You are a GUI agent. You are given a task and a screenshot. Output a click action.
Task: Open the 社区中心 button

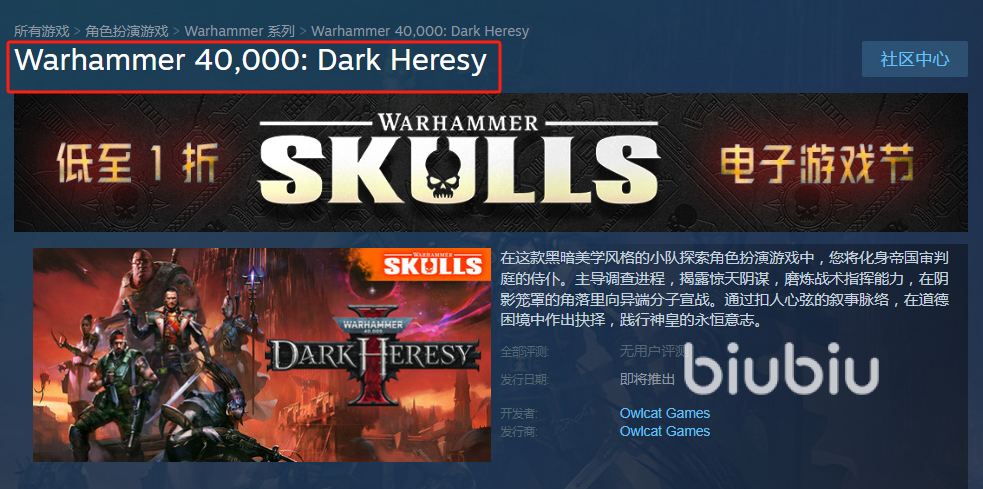tap(915, 60)
